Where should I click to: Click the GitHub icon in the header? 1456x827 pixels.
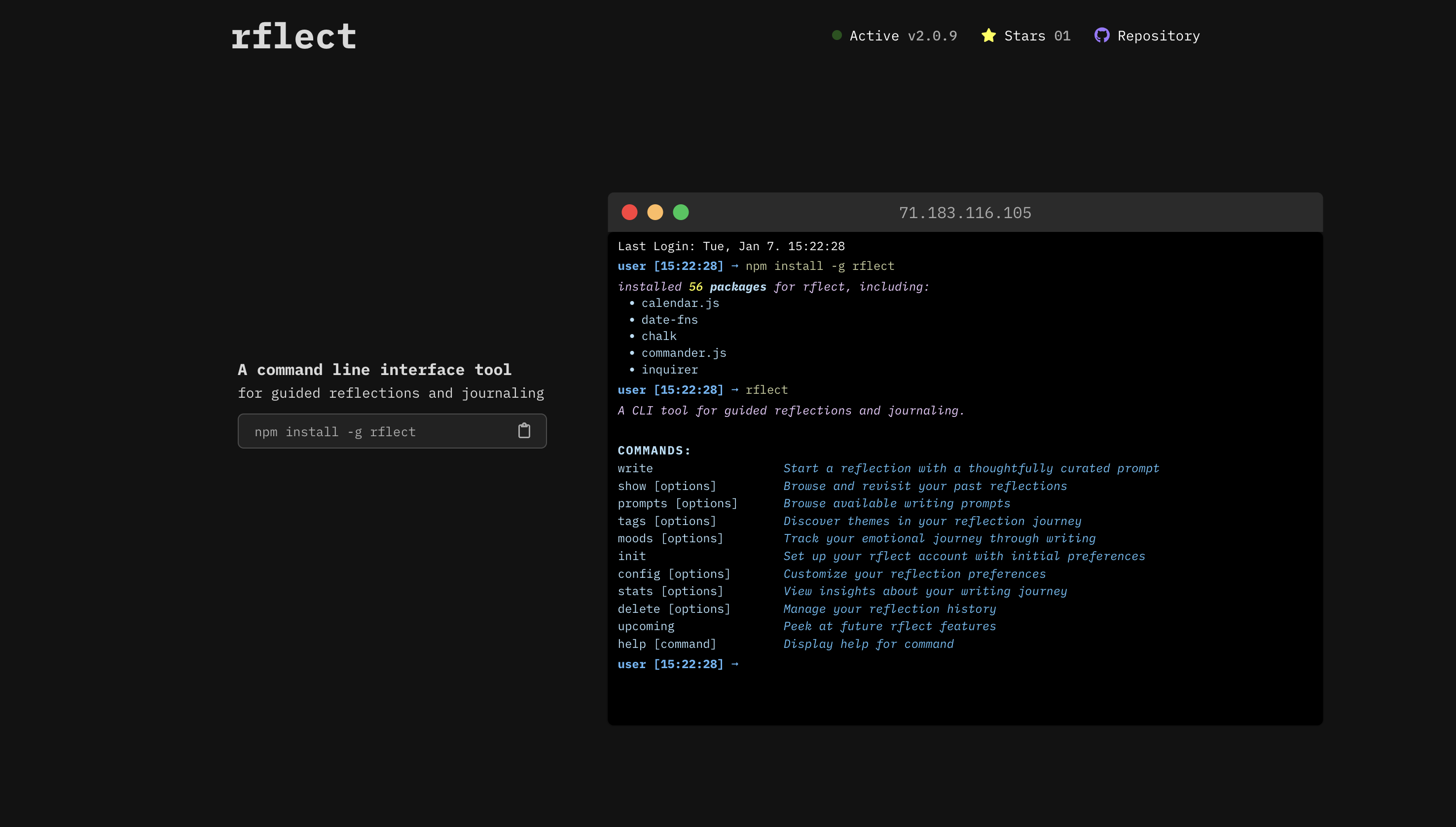click(x=1102, y=35)
